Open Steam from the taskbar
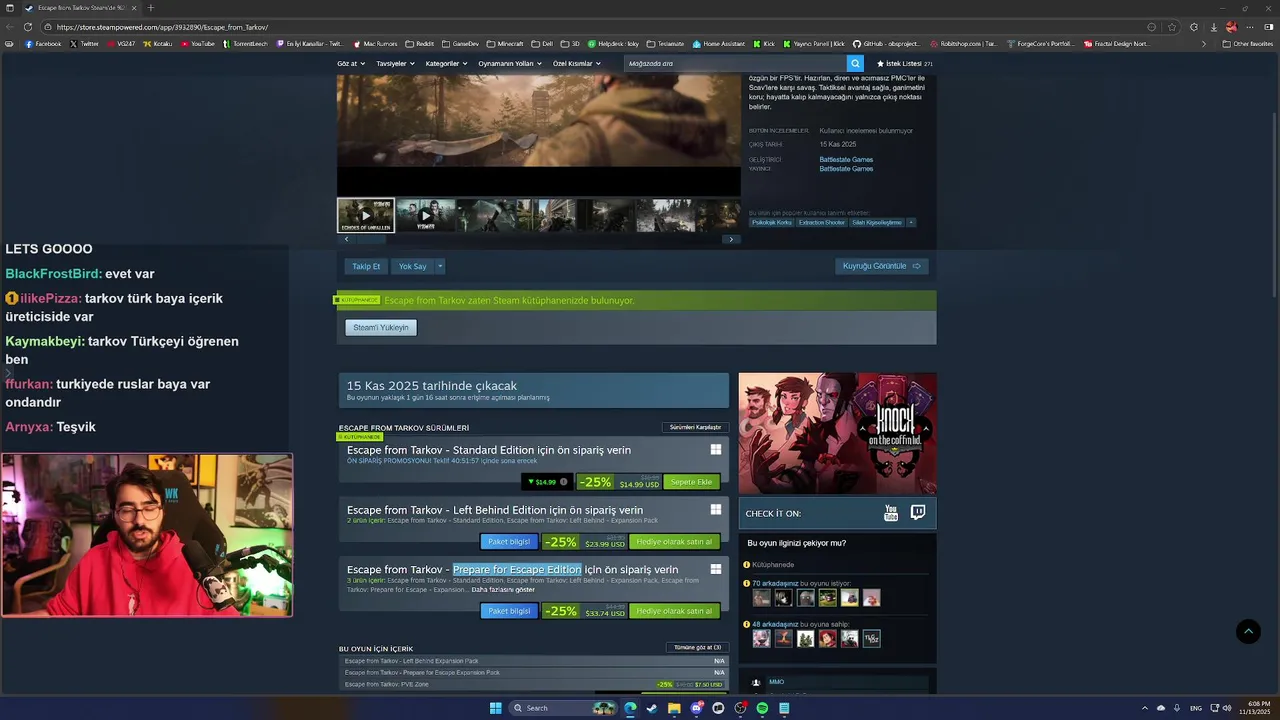Screen dimensions: 1280x720 [652, 708]
